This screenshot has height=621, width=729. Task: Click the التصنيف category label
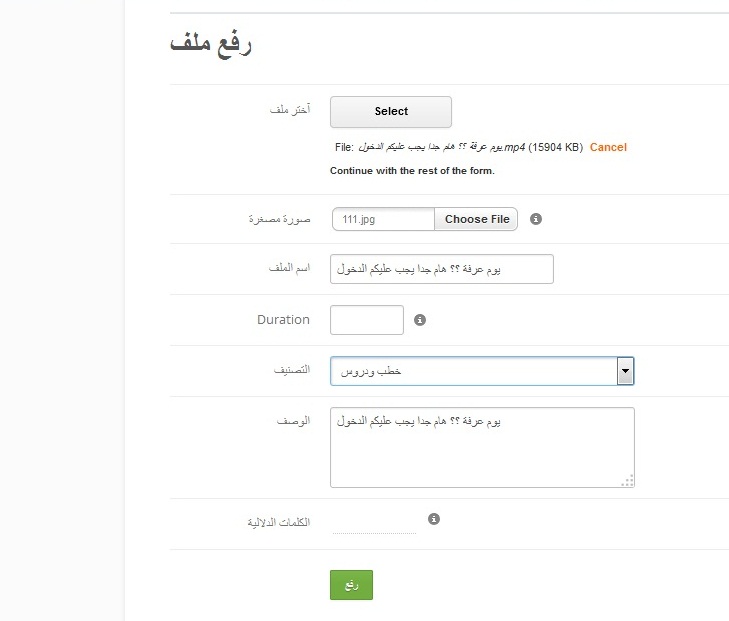[x=291, y=370]
